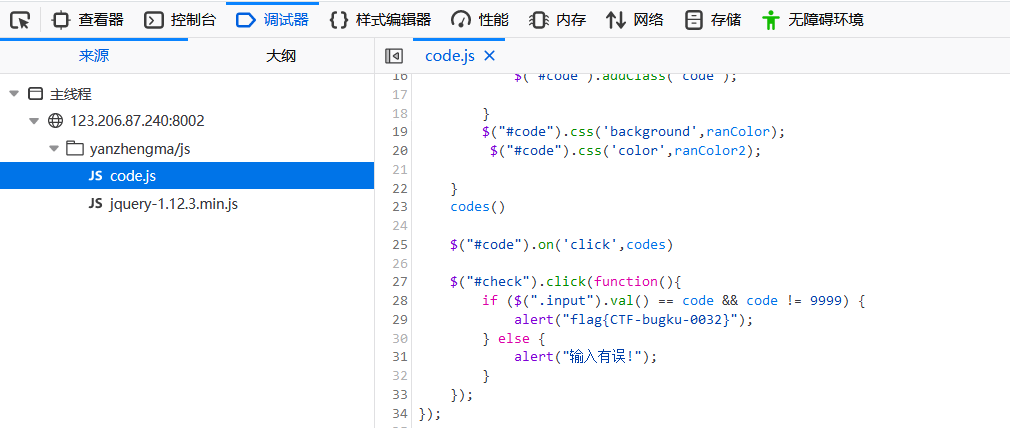Set breakpoint on line number 29
The width and height of the screenshot is (1010, 428).
click(x=400, y=319)
